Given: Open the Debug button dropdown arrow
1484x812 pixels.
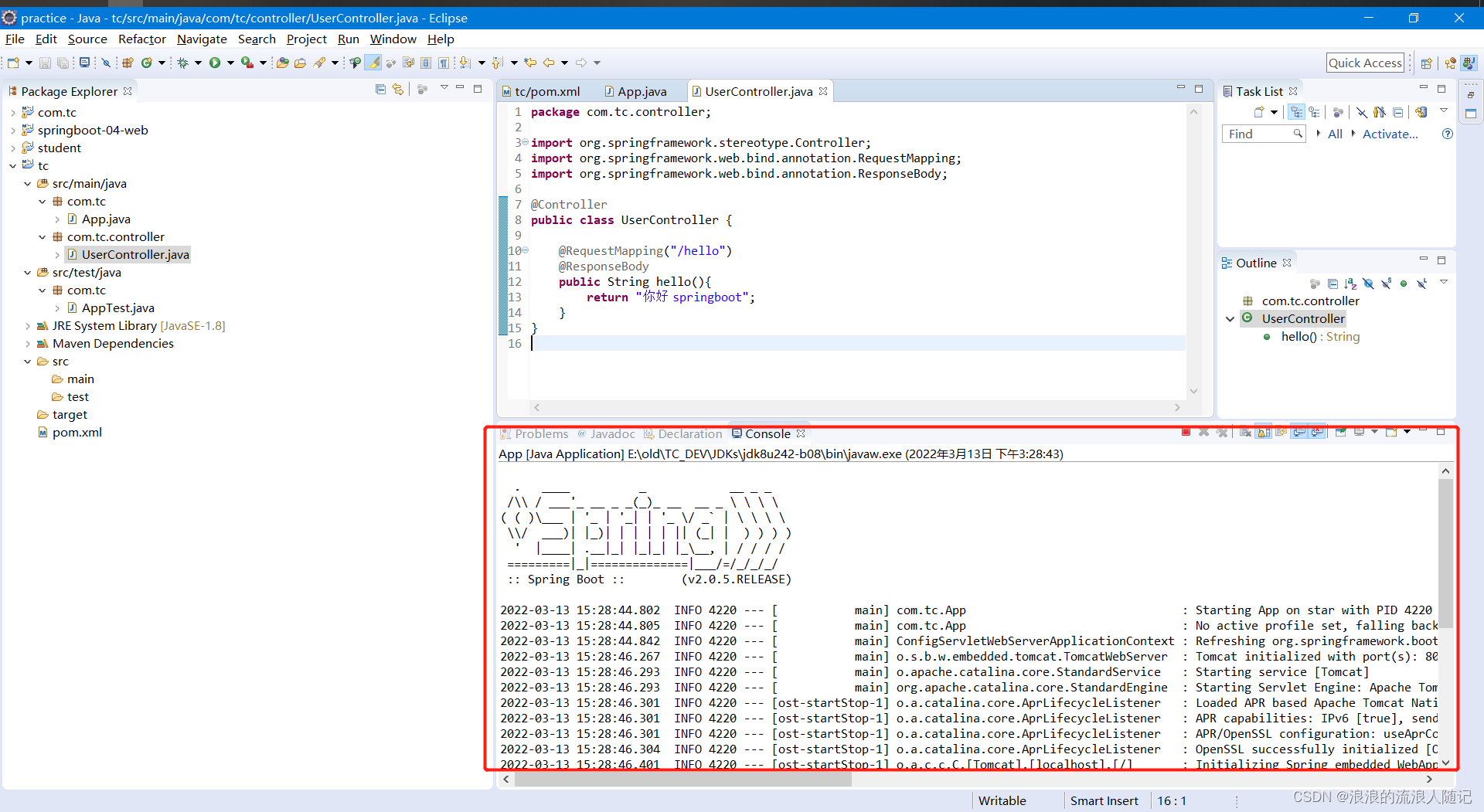Looking at the screenshot, I should pyautogui.click(x=198, y=63).
